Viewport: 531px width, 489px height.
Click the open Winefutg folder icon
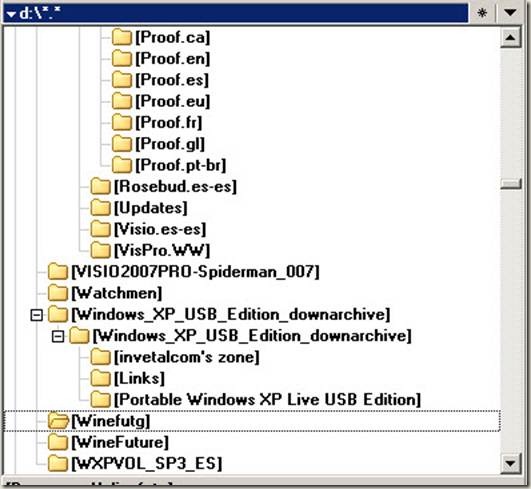(59, 421)
